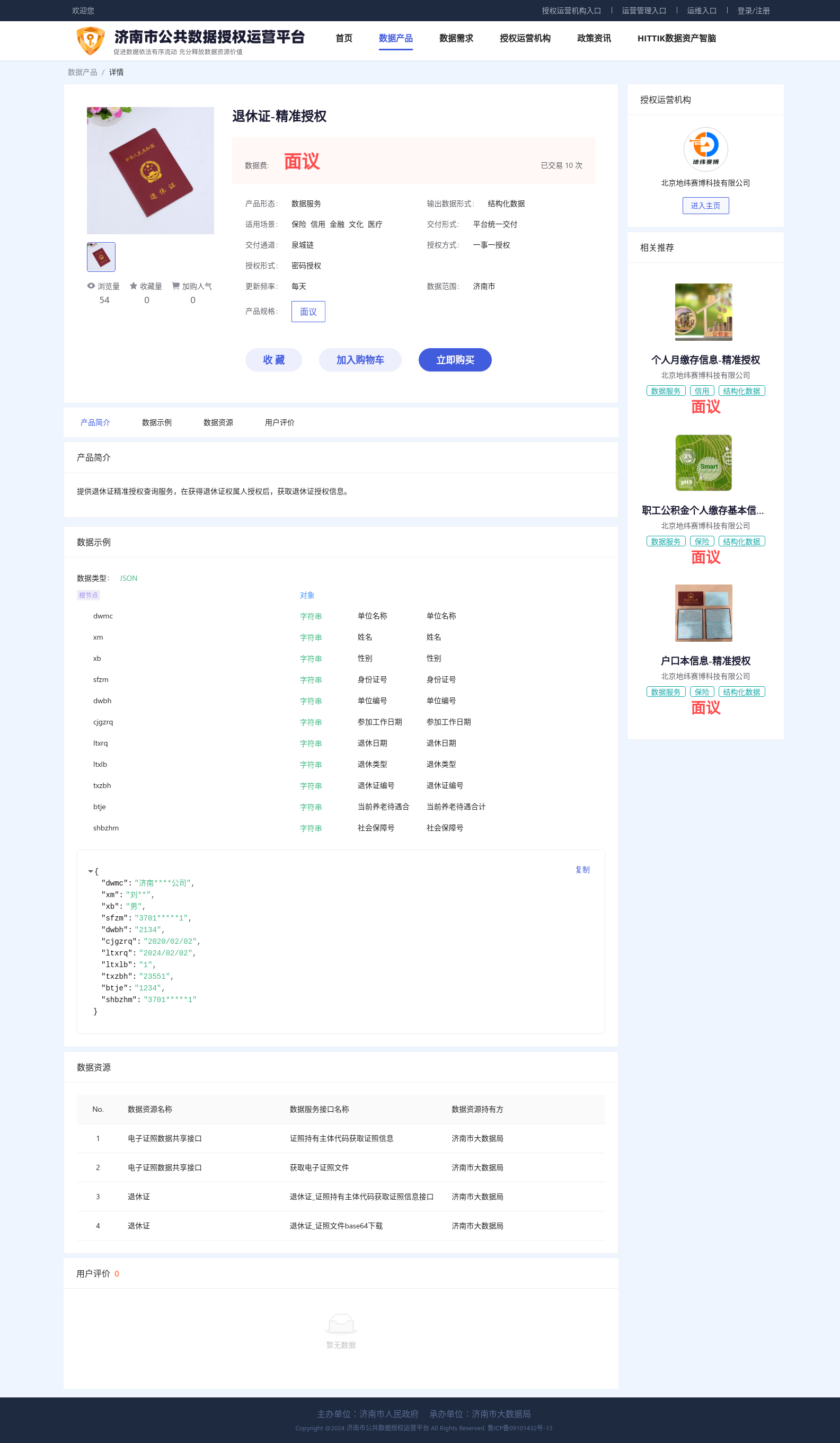Open the 职工公积金个人缴存基本信 thumbnail image
Image resolution: width=840 pixels, height=1443 pixels.
(704, 463)
